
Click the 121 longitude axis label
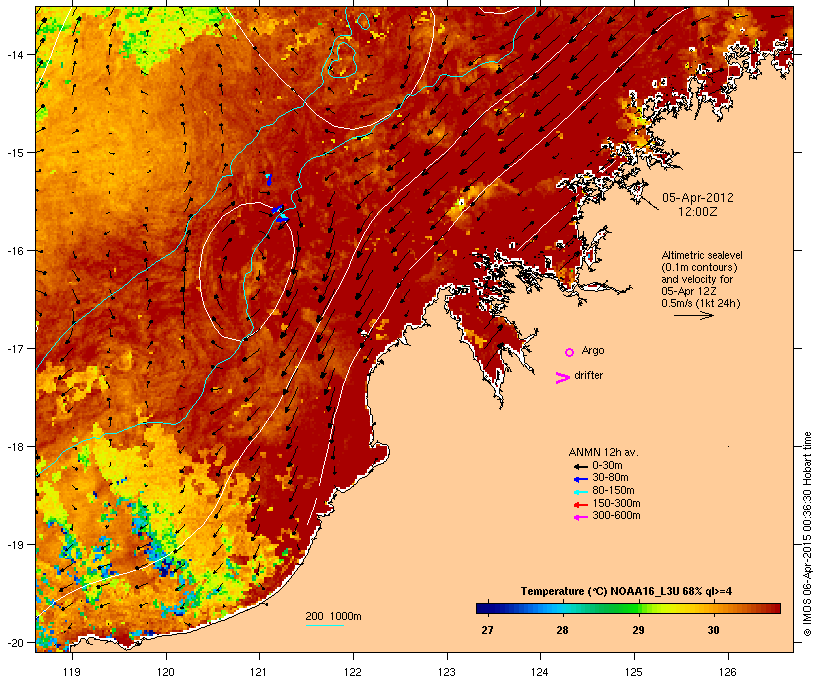[259, 672]
